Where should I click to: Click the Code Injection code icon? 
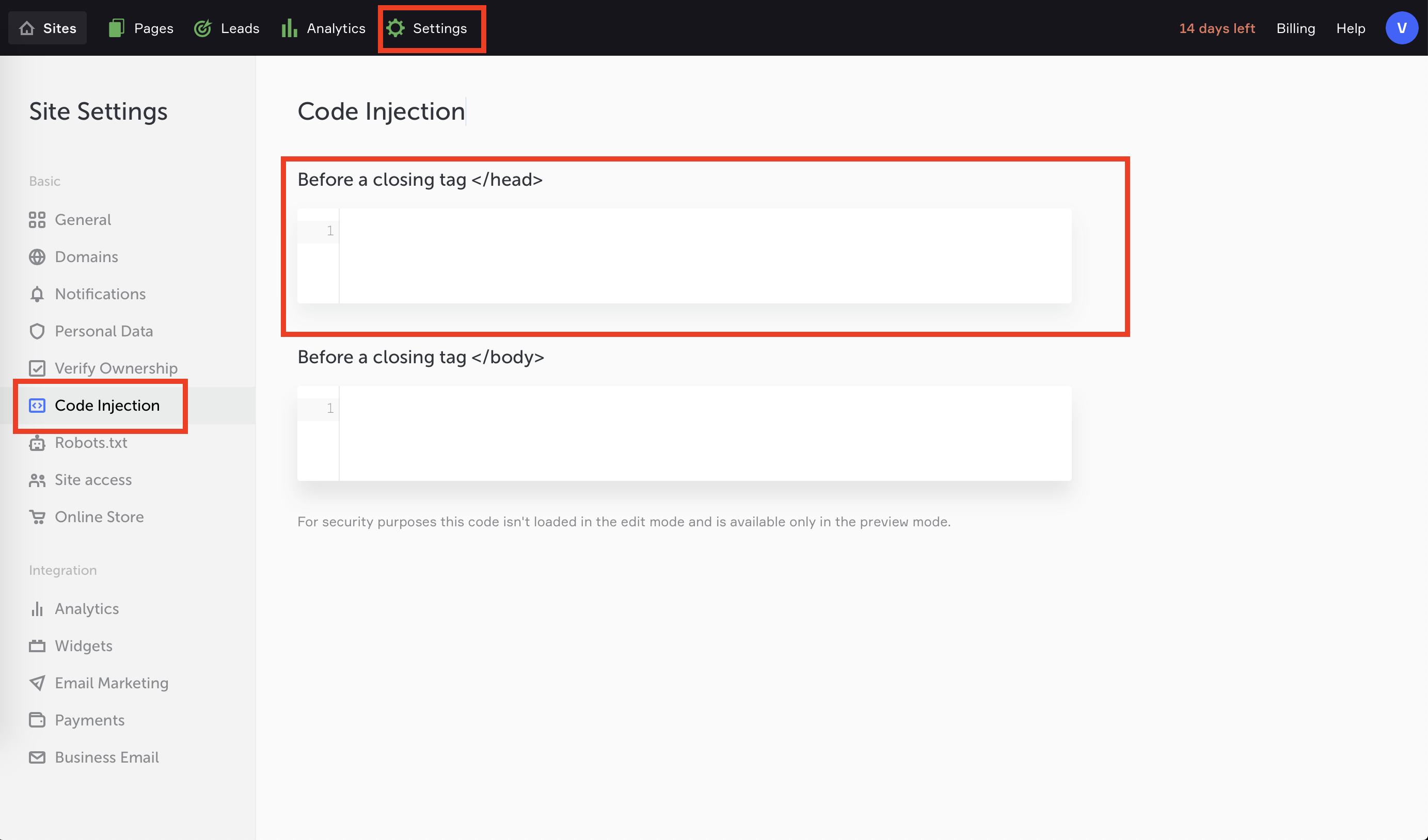coord(37,406)
